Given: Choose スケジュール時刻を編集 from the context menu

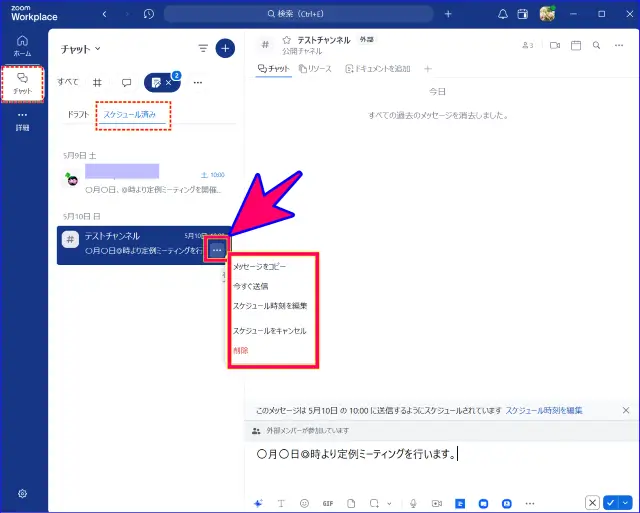Looking at the screenshot, I should pyautogui.click(x=270, y=306).
